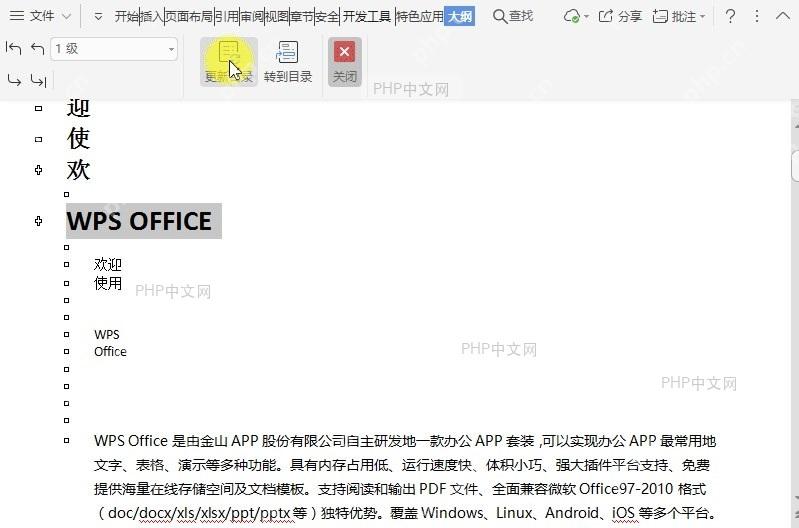The width and height of the screenshot is (799, 528).
Task: Select the bullet beside the WPS Office paragraph
Action: [x=67, y=440]
